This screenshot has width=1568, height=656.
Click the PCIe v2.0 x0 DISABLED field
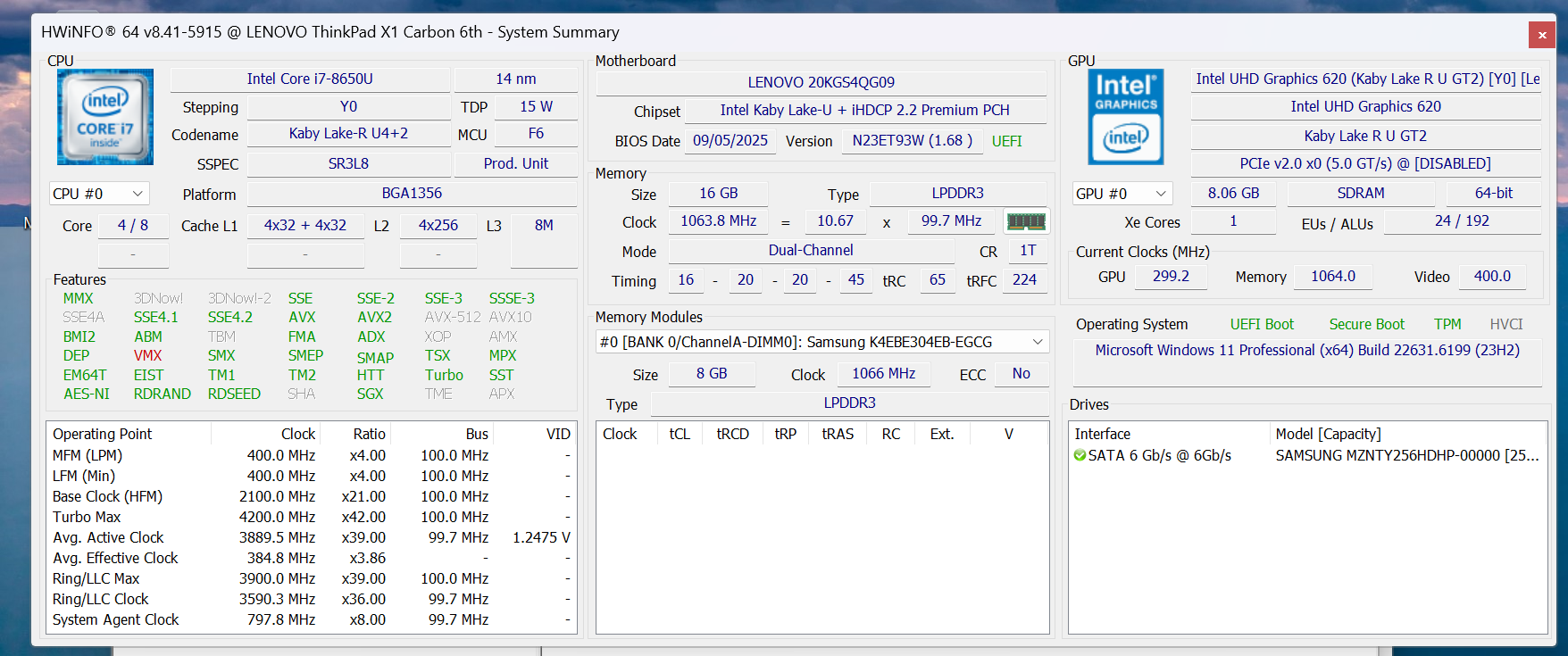click(x=1366, y=163)
